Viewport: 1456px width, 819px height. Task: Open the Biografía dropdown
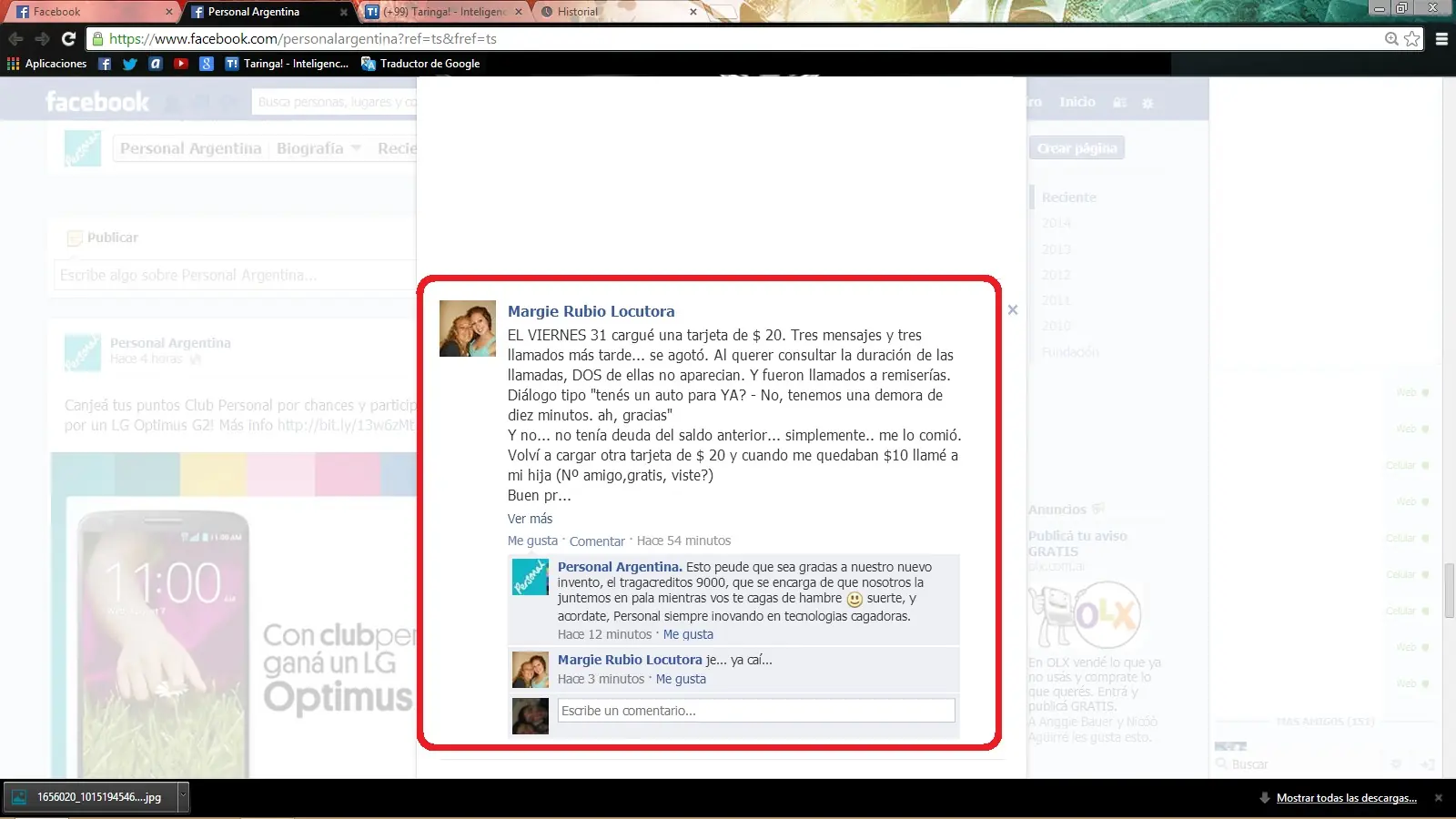click(x=318, y=148)
